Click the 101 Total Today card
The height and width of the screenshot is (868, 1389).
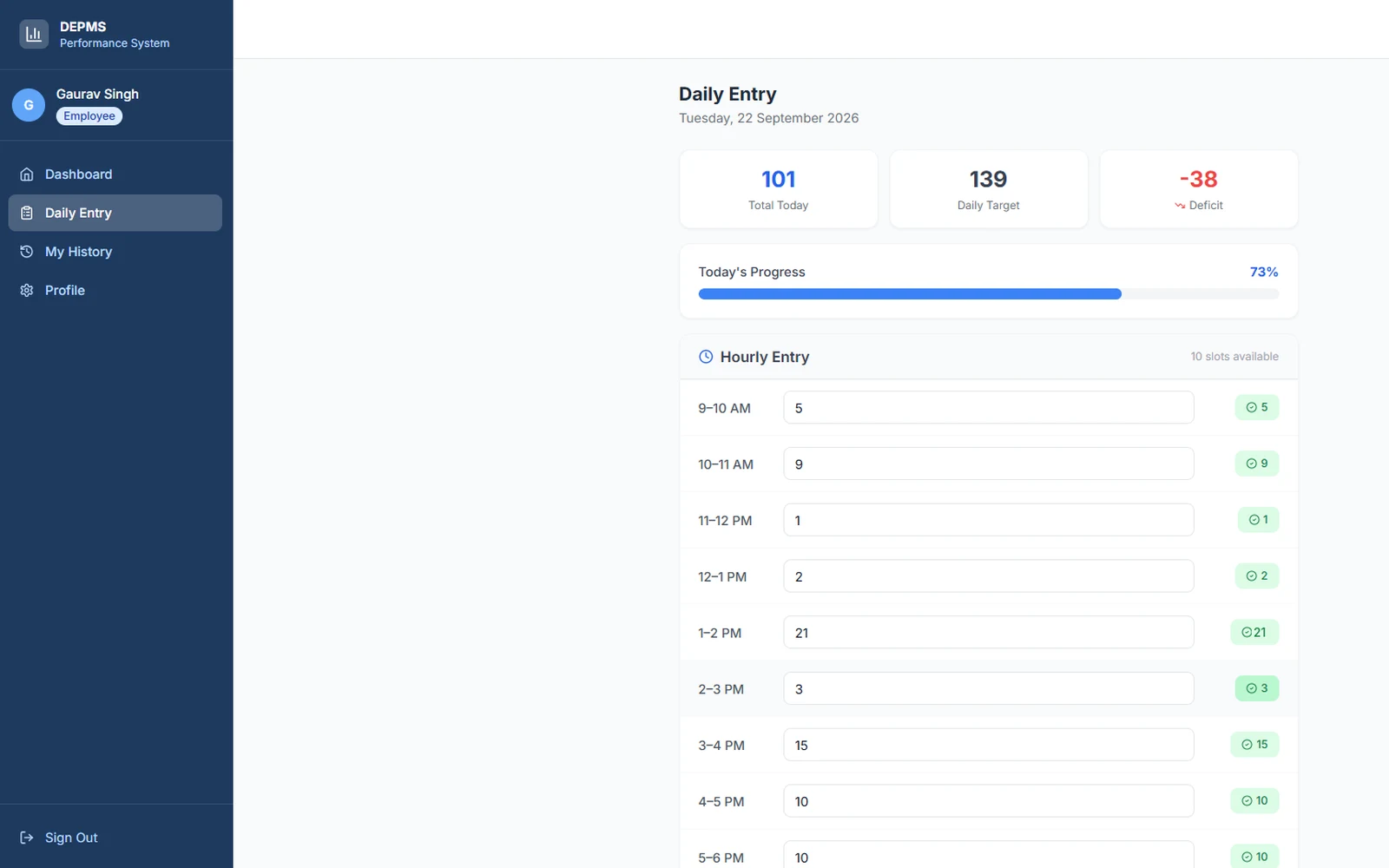click(x=779, y=189)
